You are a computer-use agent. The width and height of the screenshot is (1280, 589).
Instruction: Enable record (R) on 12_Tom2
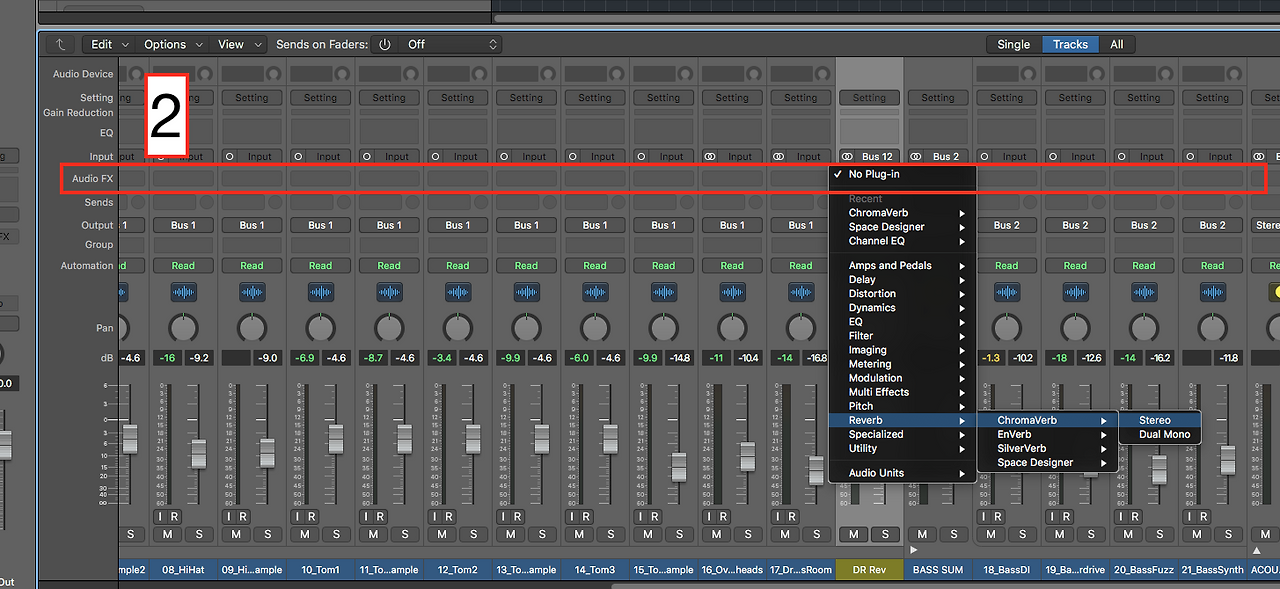pyautogui.click(x=449, y=516)
